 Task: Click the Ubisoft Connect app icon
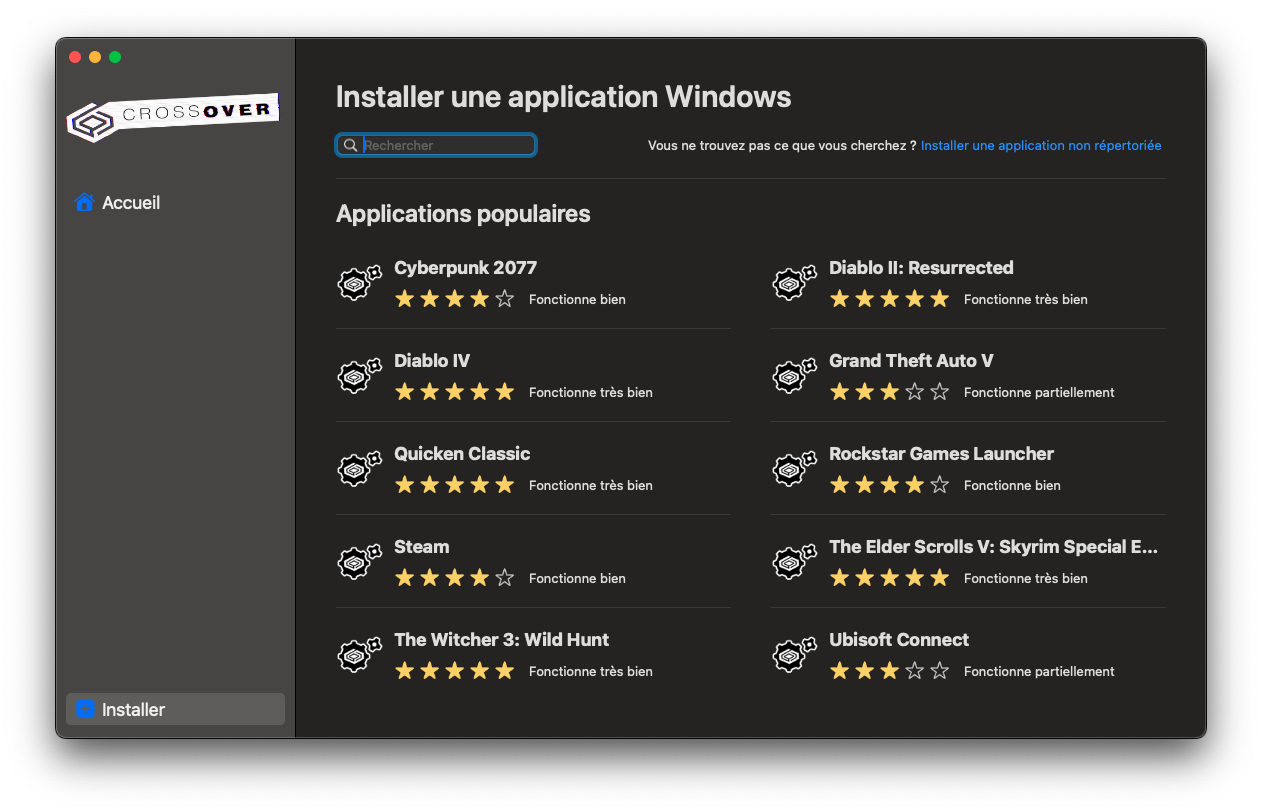coord(794,655)
